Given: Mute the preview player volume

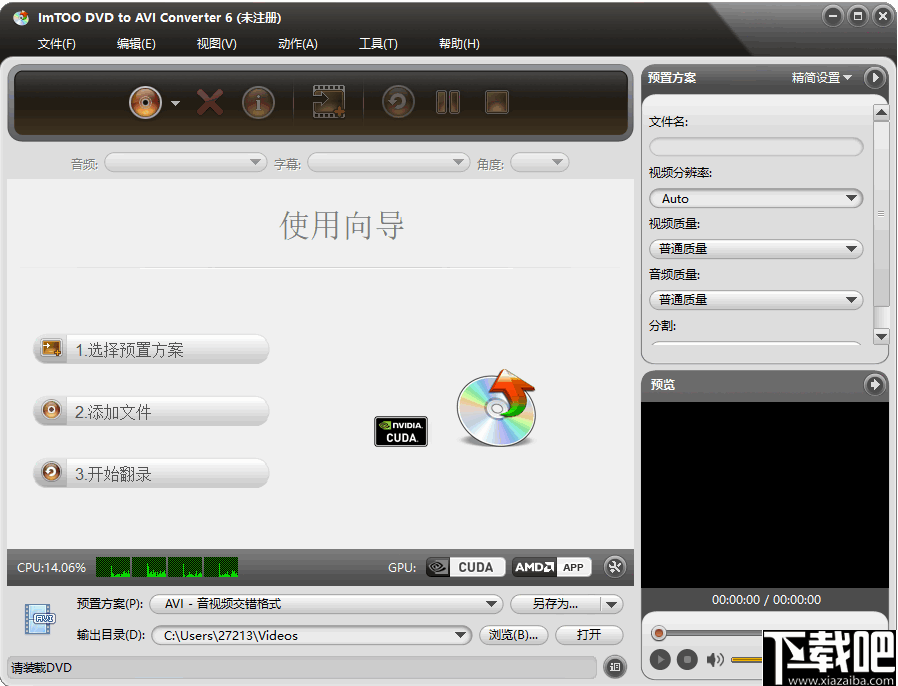Looking at the screenshot, I should (x=714, y=659).
